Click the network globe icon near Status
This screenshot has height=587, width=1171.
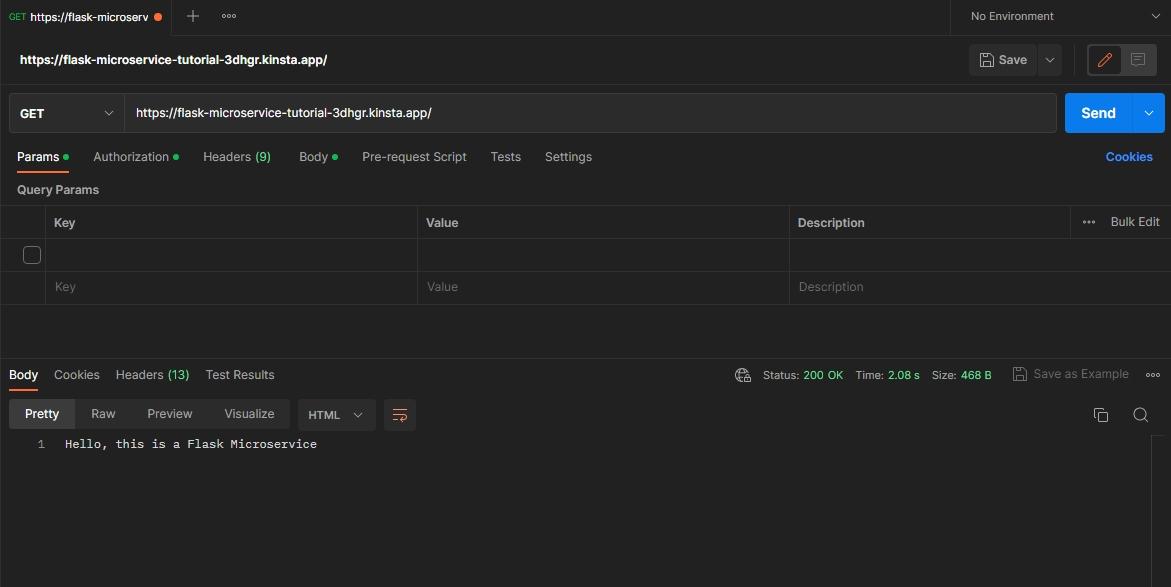click(x=743, y=375)
